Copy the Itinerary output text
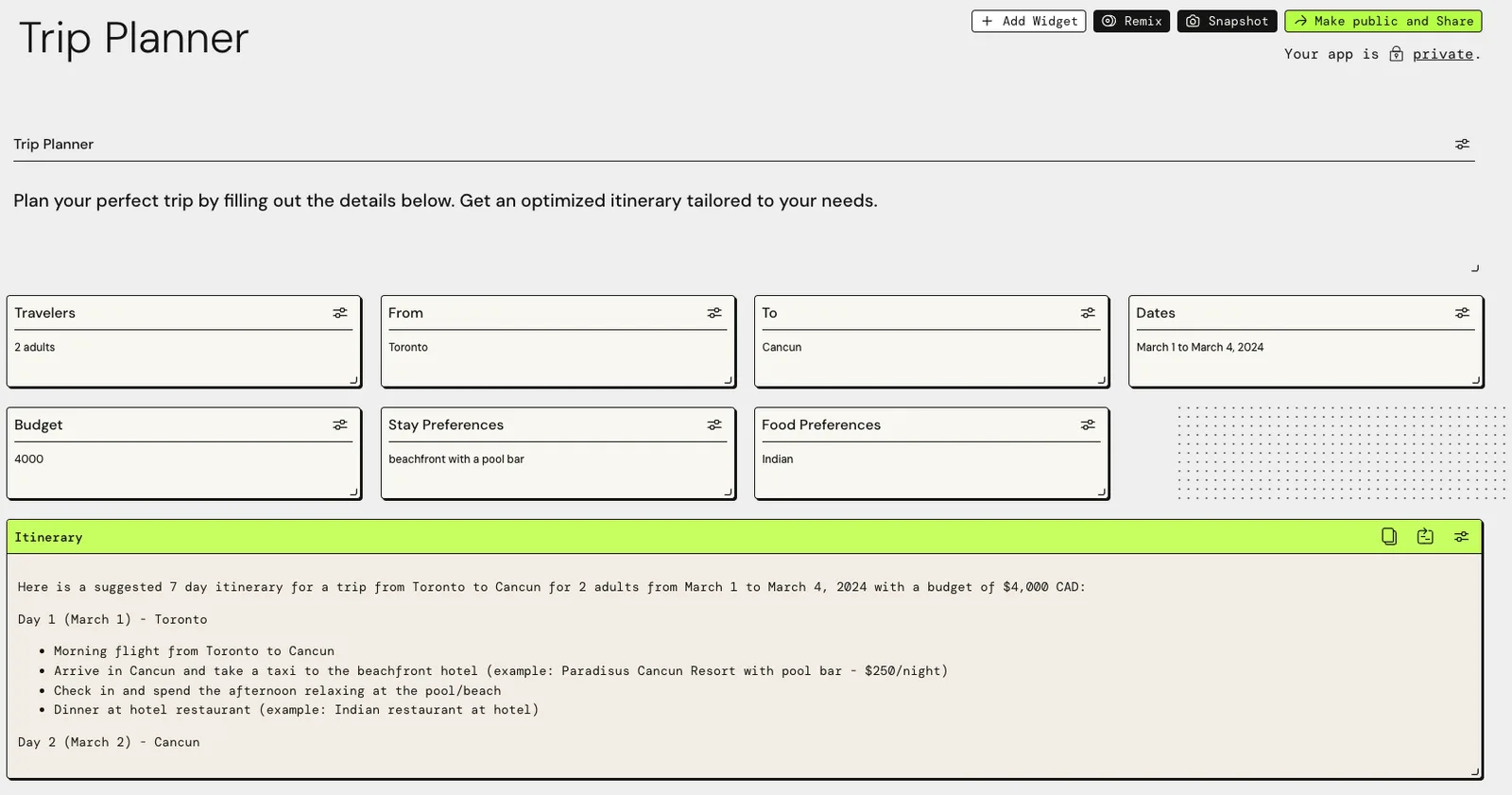This screenshot has width=1512, height=795. (x=1389, y=537)
